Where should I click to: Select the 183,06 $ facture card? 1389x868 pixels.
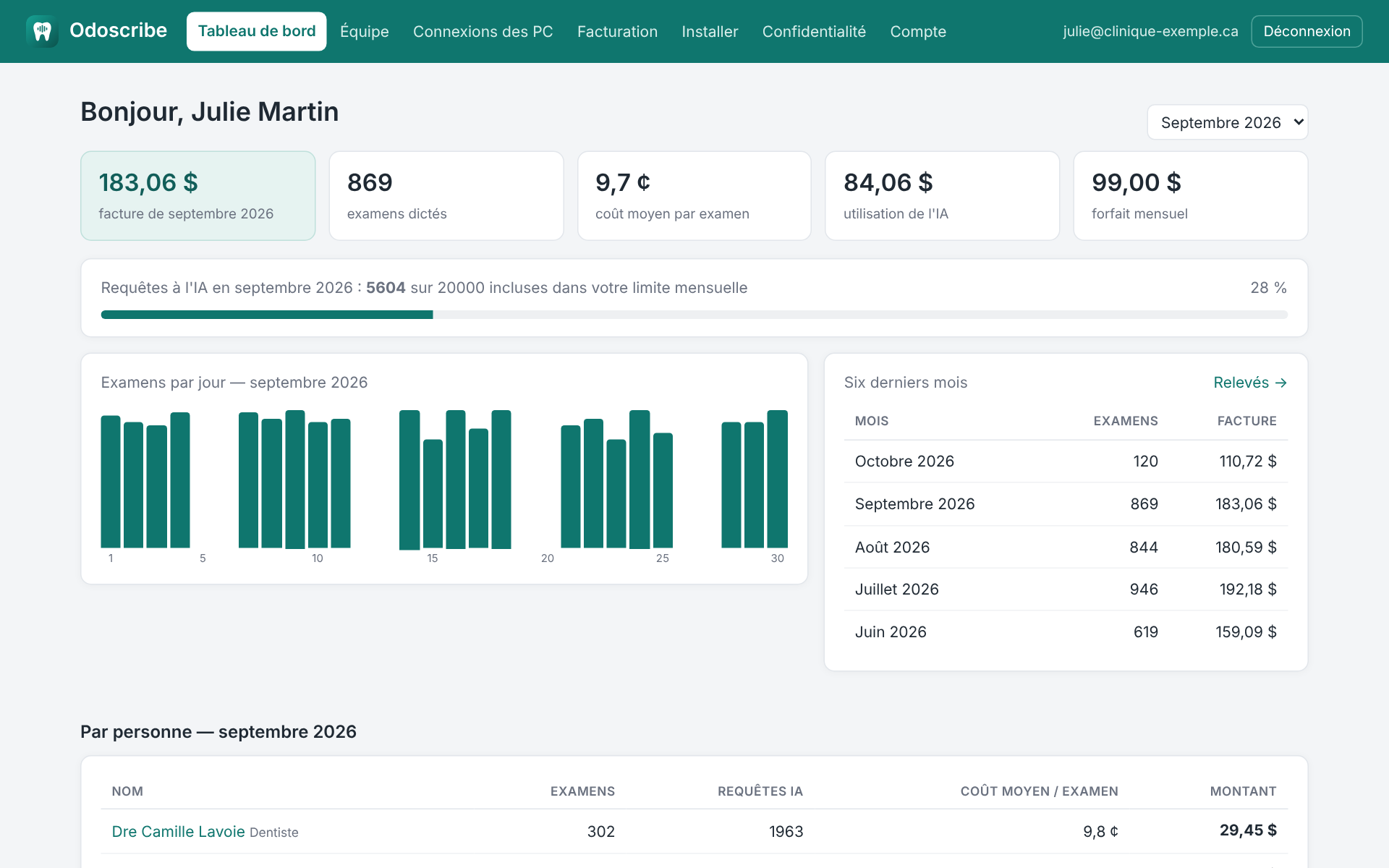[x=197, y=195]
